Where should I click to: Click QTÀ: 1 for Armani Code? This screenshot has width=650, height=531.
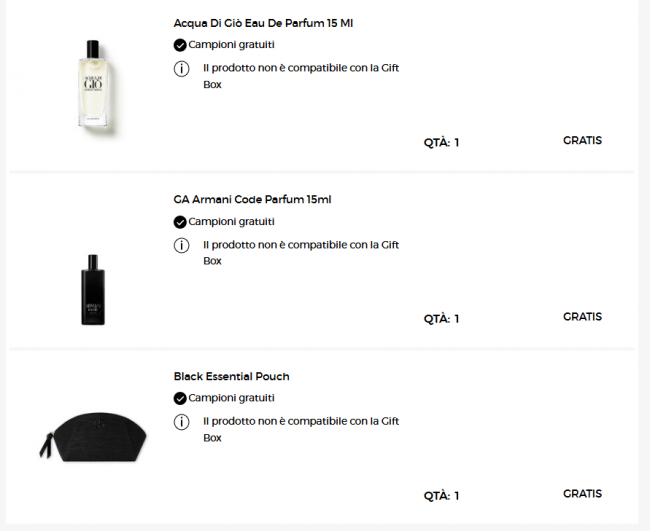(x=441, y=319)
